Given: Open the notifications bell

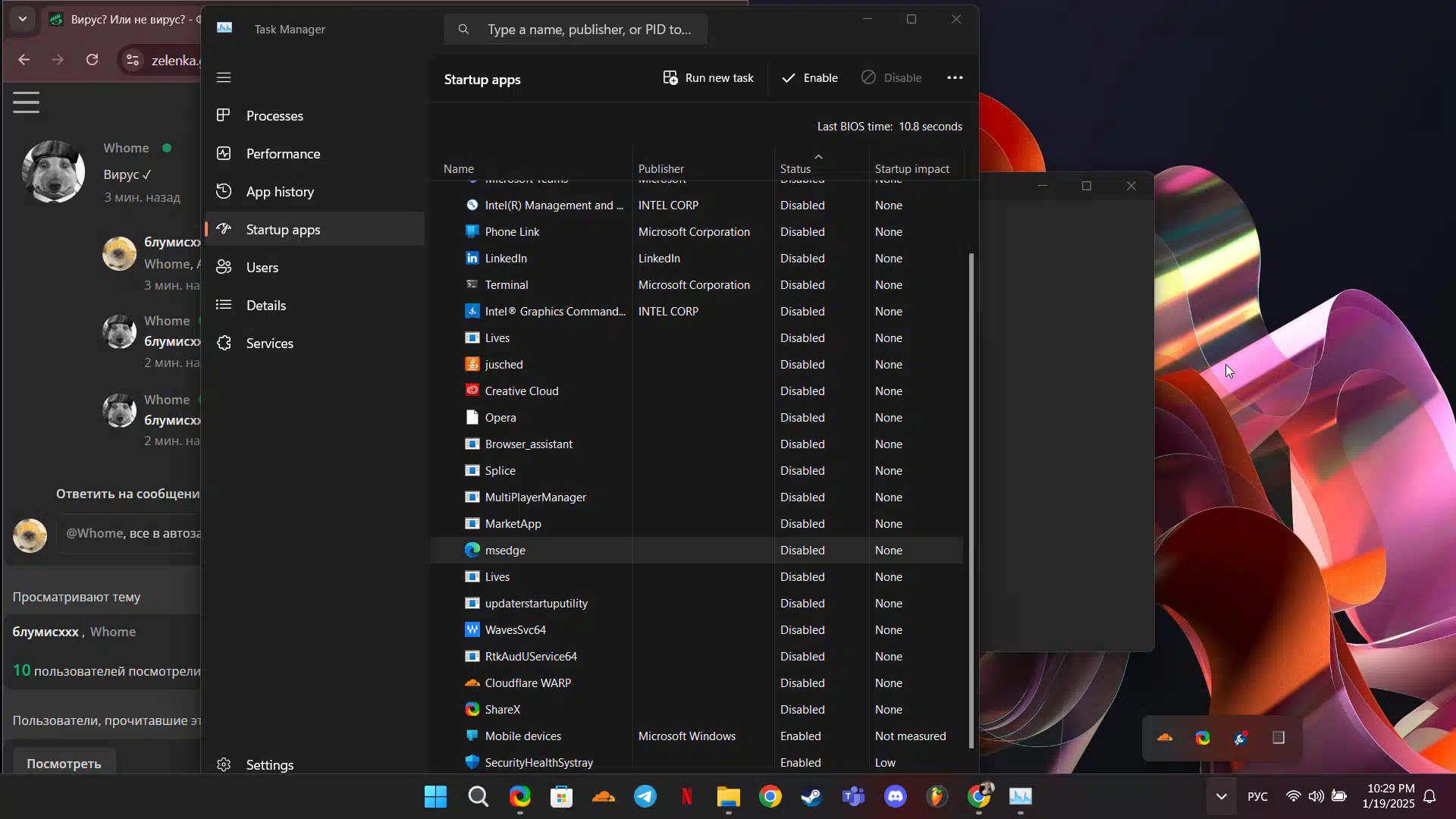Looking at the screenshot, I should pos(1429,796).
